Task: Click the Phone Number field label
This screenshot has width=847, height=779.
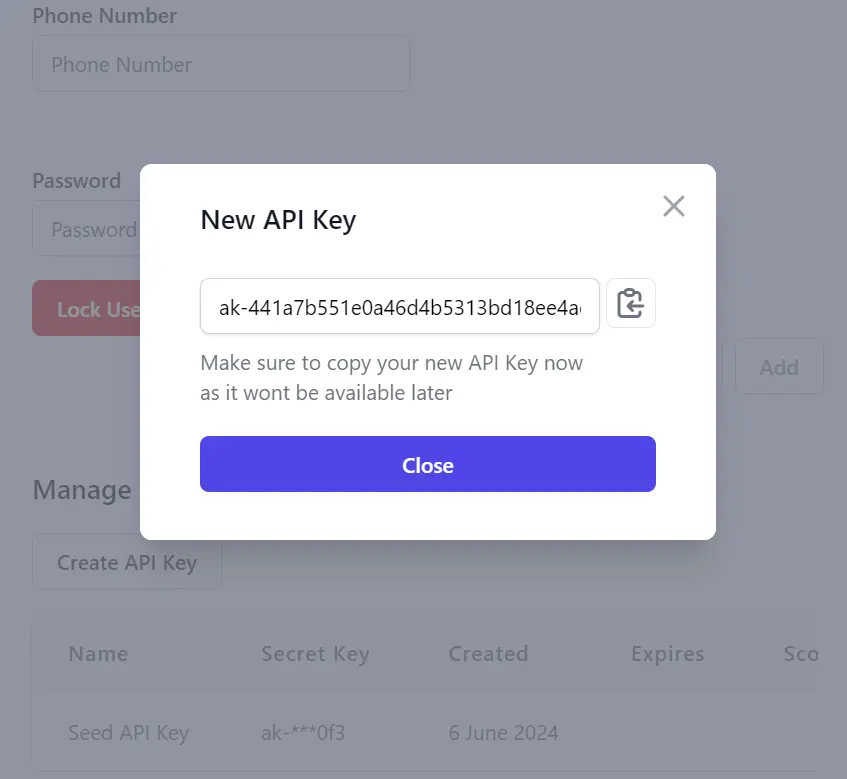Action: pyautogui.click(x=105, y=16)
